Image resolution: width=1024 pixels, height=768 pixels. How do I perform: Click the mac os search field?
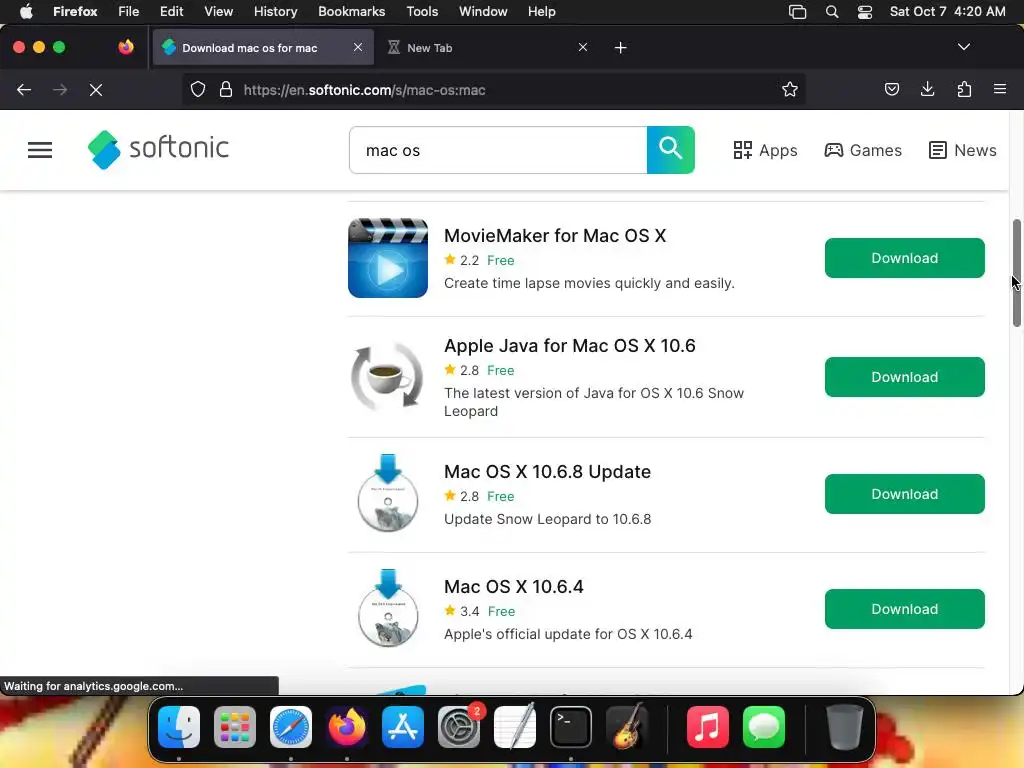[x=498, y=150]
